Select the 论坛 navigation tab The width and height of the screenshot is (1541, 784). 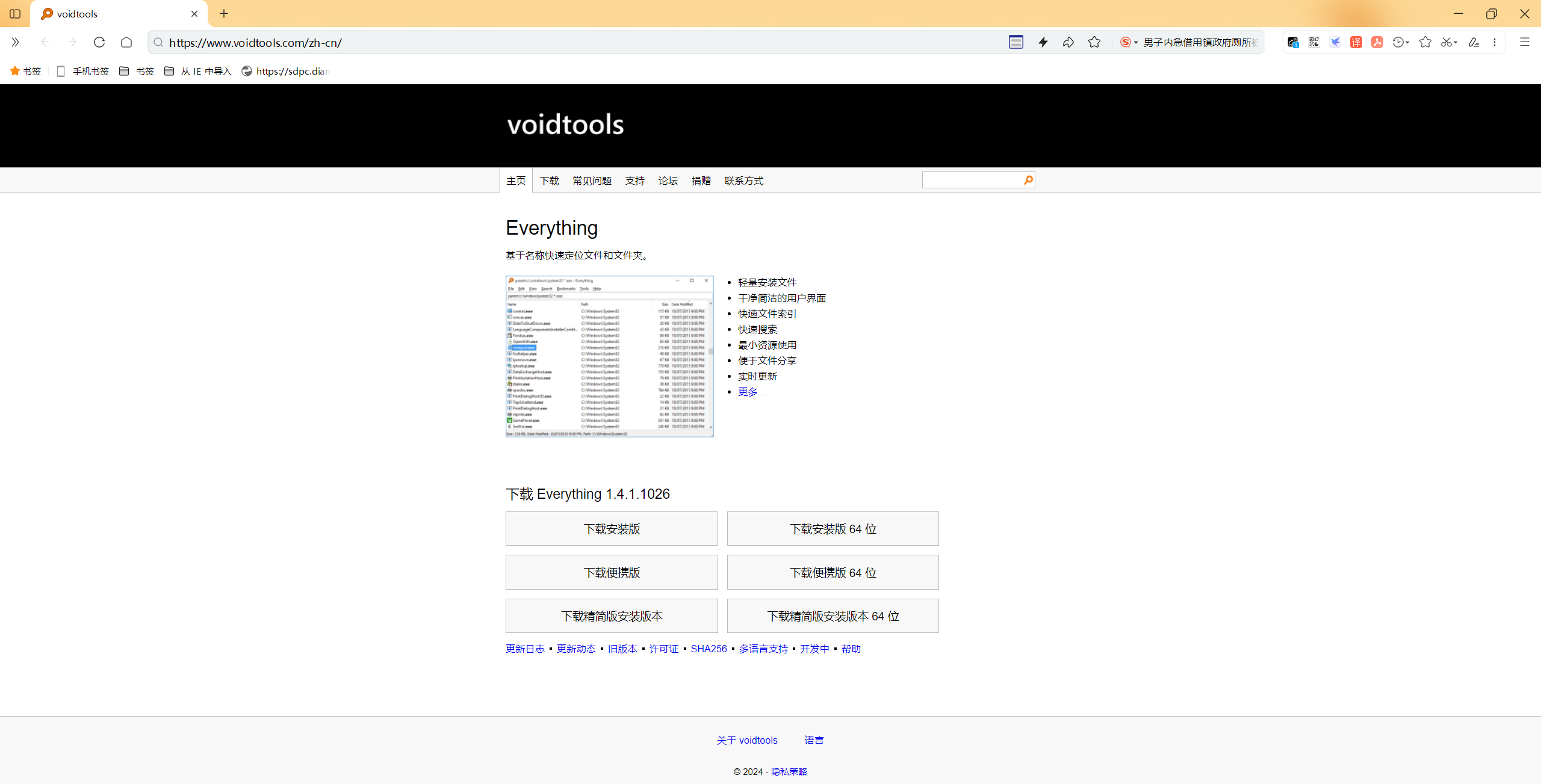coord(668,181)
